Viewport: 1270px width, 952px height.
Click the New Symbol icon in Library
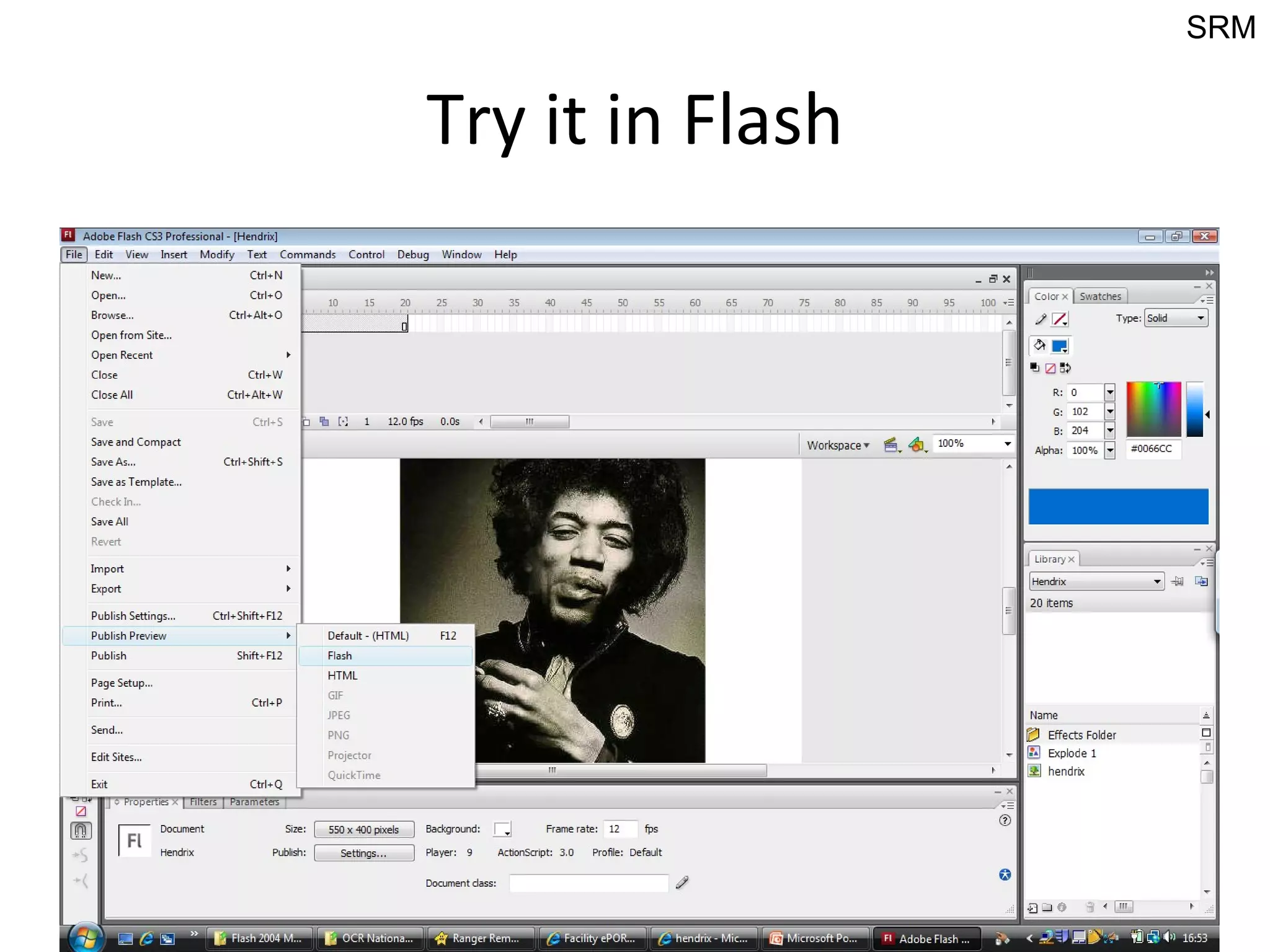[1032, 908]
